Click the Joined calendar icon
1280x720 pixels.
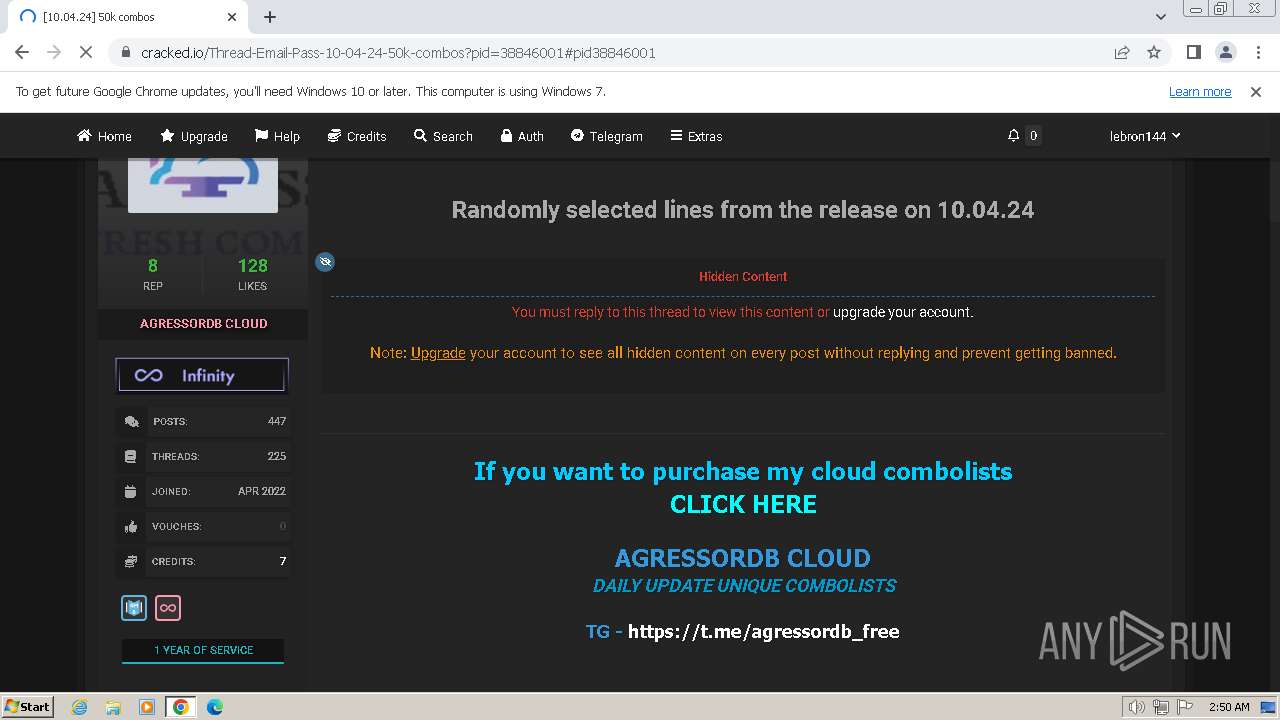130,492
